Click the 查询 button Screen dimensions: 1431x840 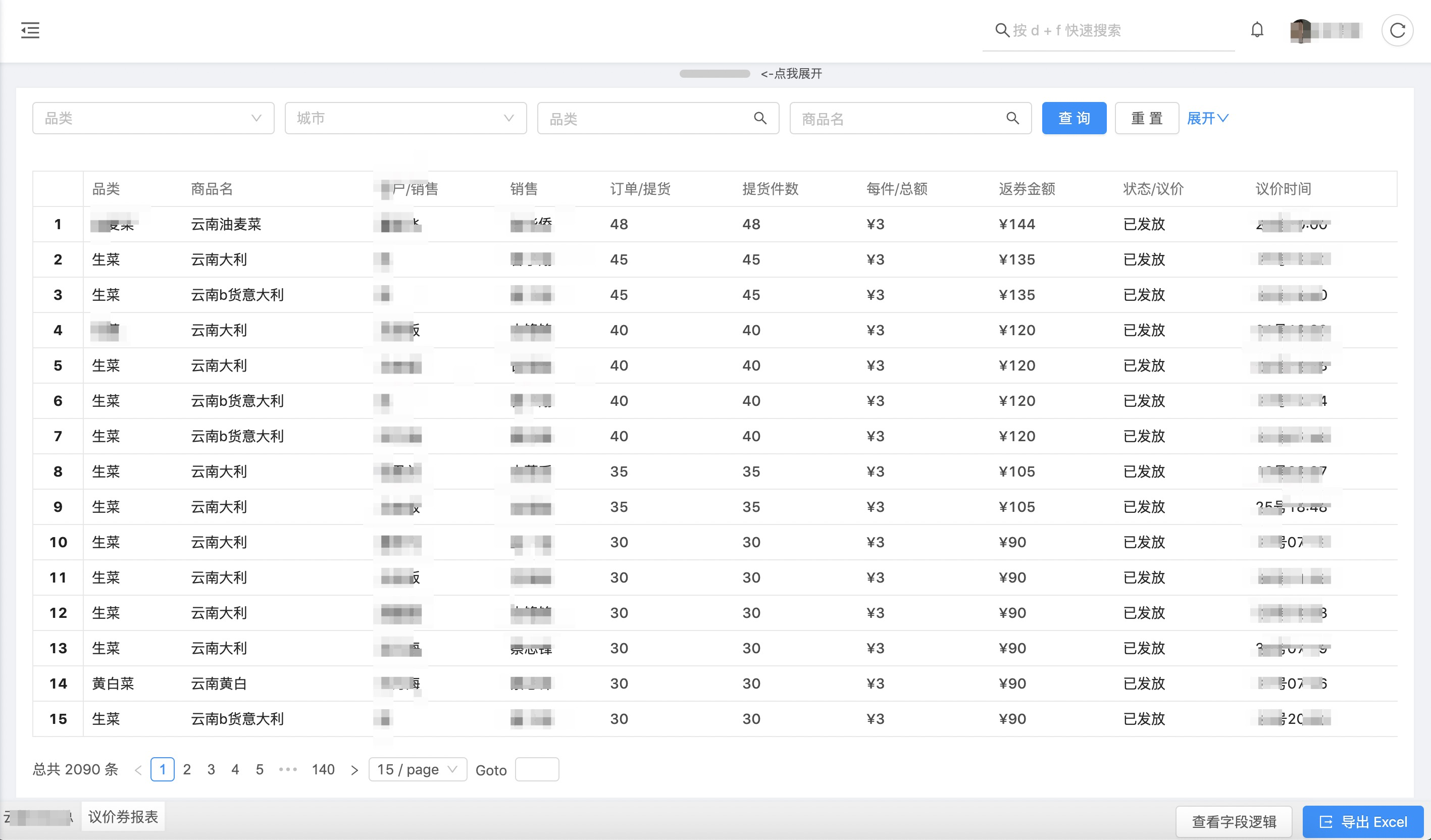coord(1074,118)
